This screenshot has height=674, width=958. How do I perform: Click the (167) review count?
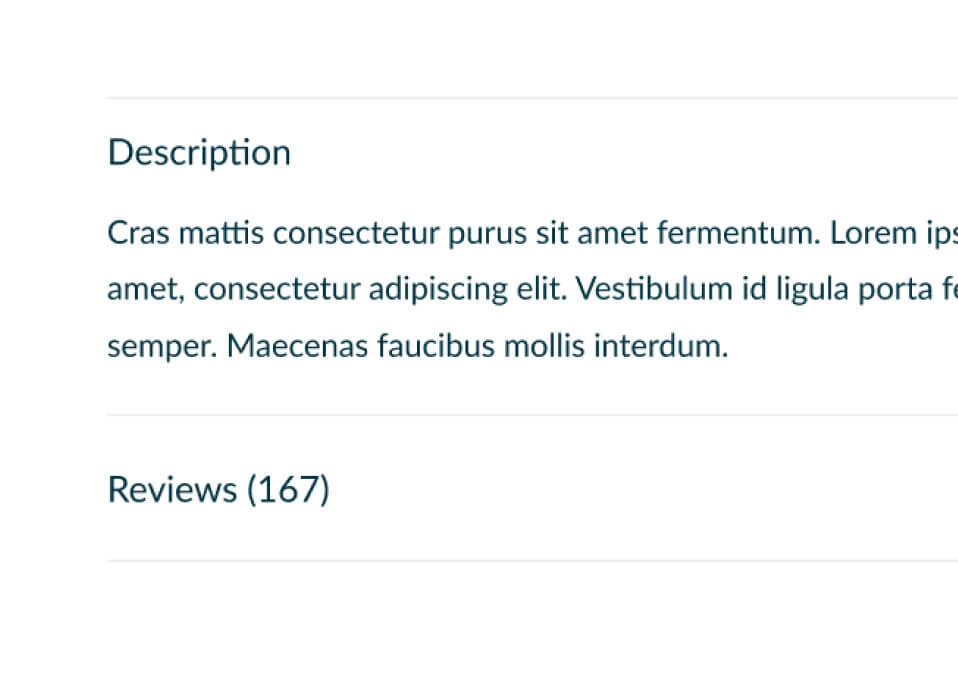click(x=288, y=489)
